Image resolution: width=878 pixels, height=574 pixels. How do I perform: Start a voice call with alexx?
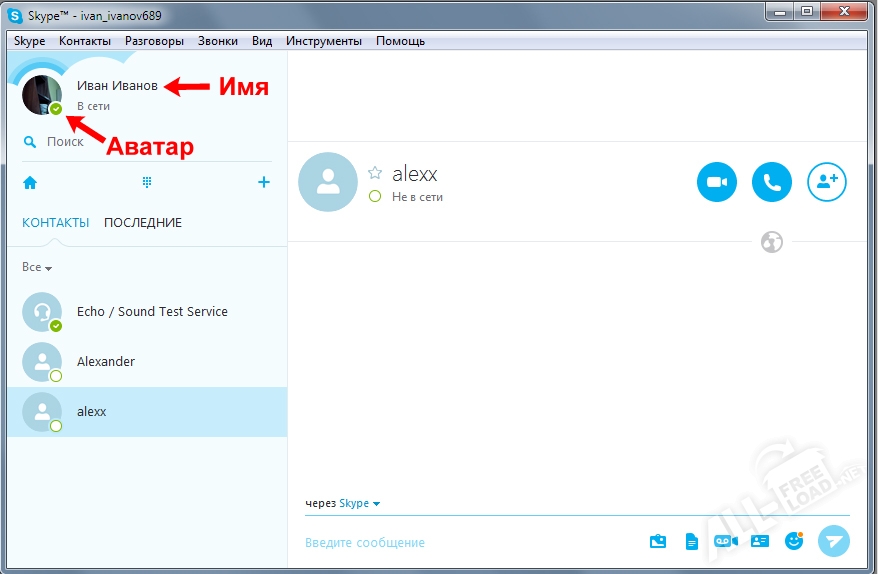tap(771, 182)
